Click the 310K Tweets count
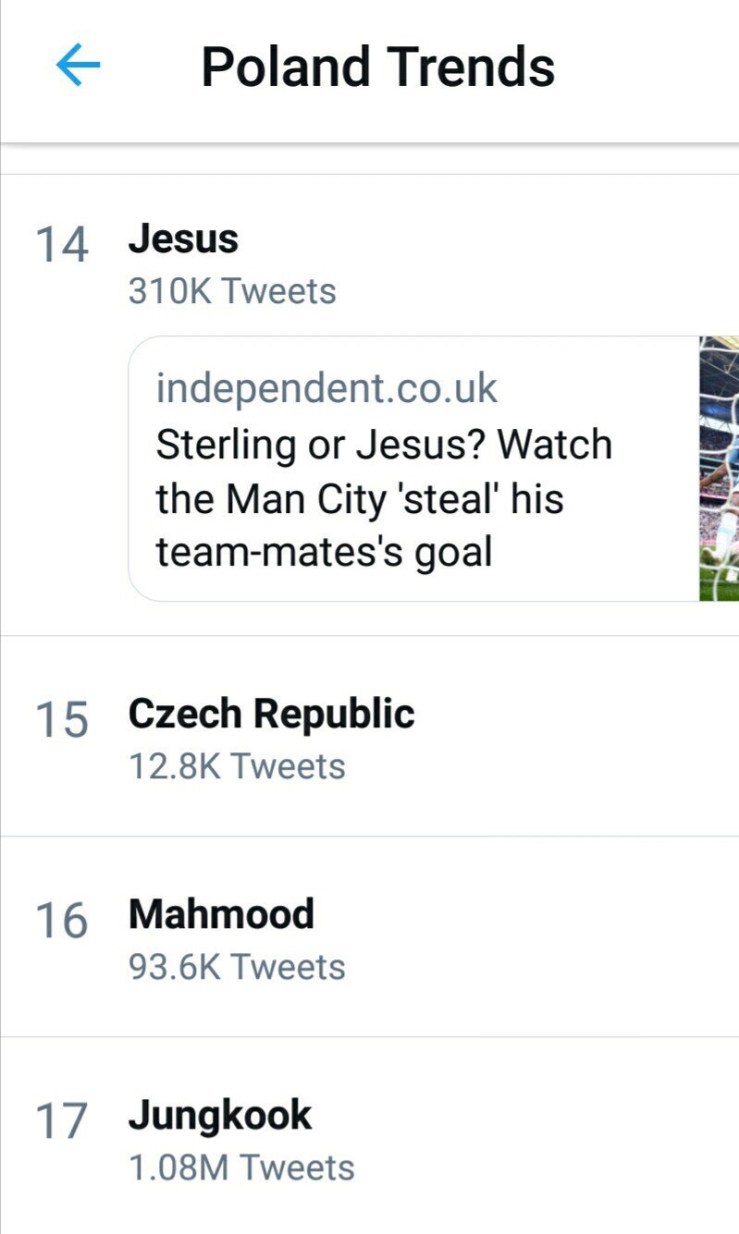The height and width of the screenshot is (1234, 739). point(232,292)
